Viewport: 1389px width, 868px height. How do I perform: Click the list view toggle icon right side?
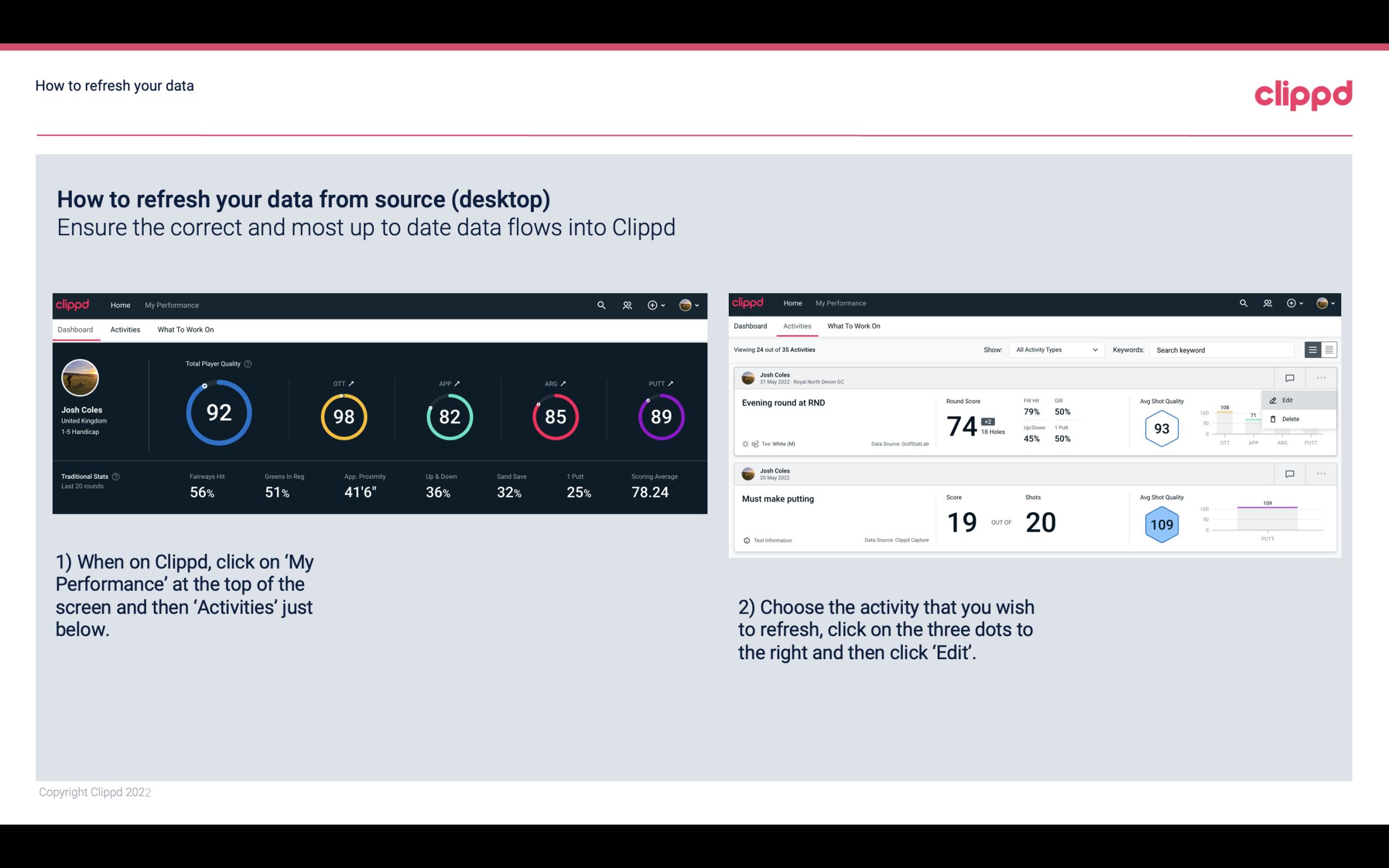tap(1313, 350)
